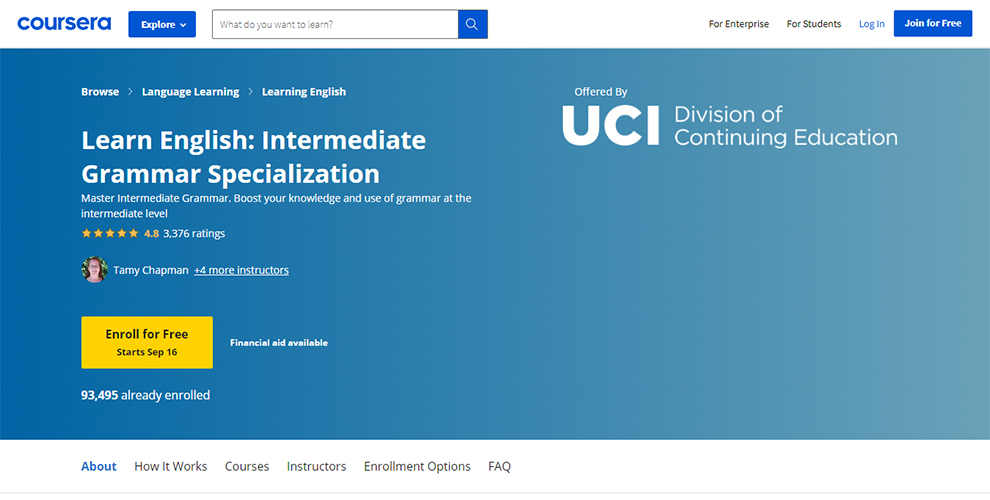
Task: Switch to the Courses tab
Action: click(x=247, y=467)
